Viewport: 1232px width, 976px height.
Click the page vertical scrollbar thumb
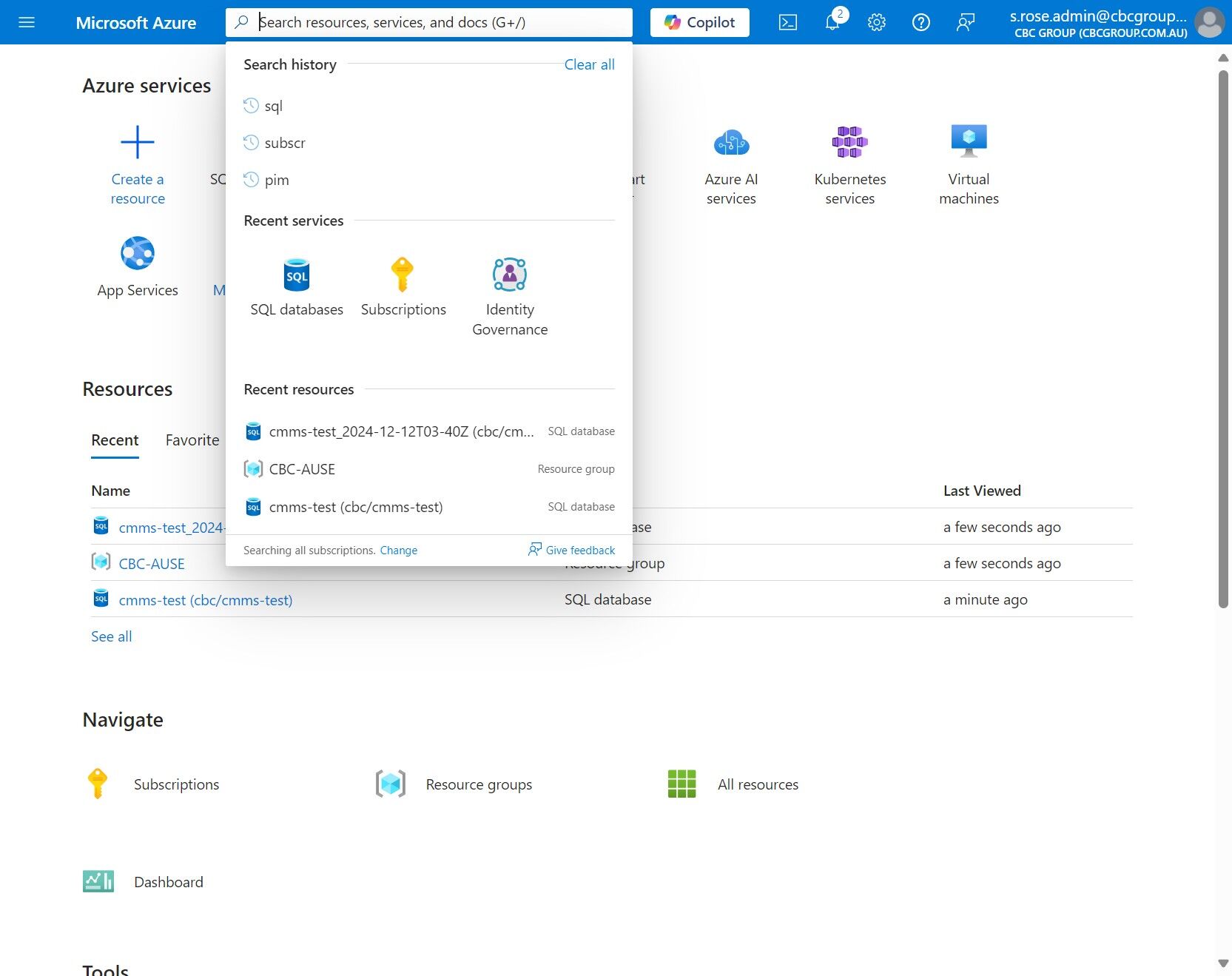[1223, 338]
